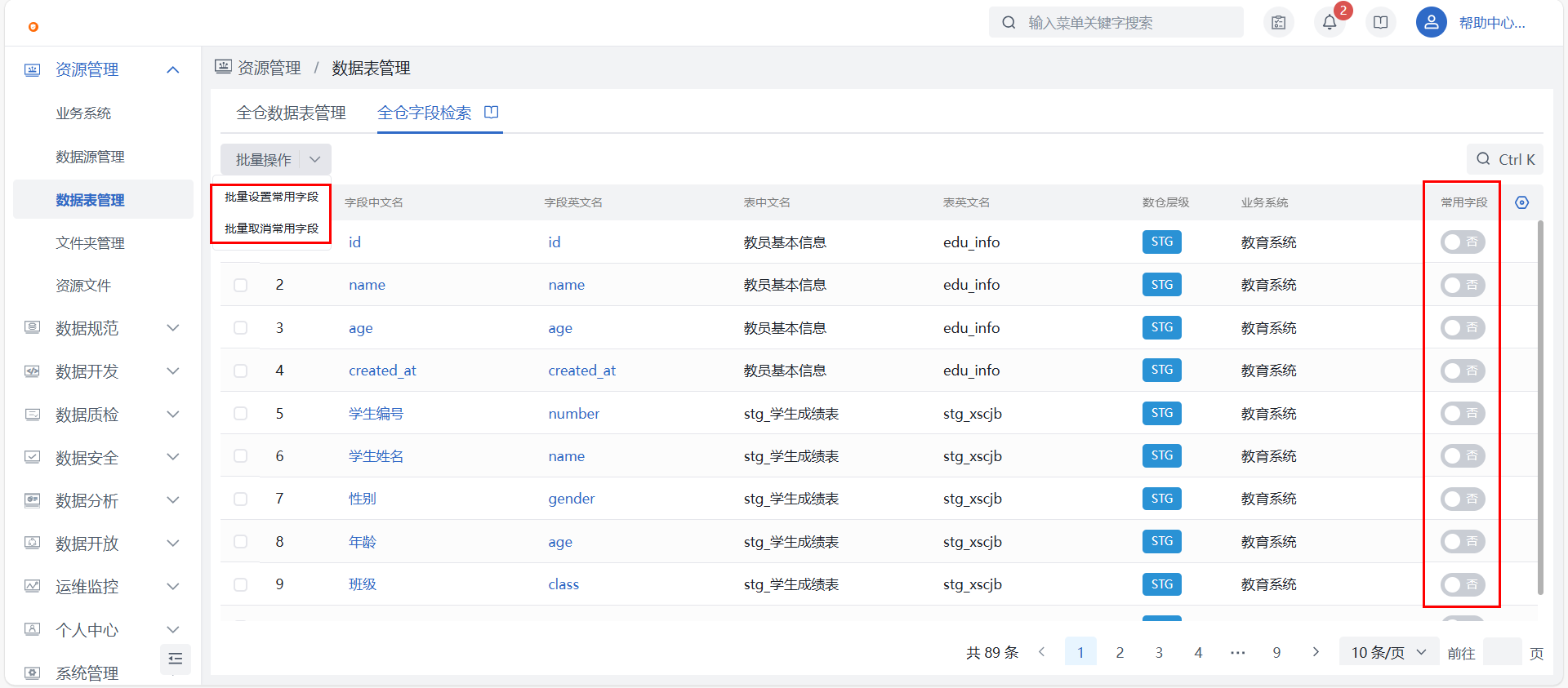Toggle 常用字段 switch for 学生编号 row

click(x=1463, y=414)
